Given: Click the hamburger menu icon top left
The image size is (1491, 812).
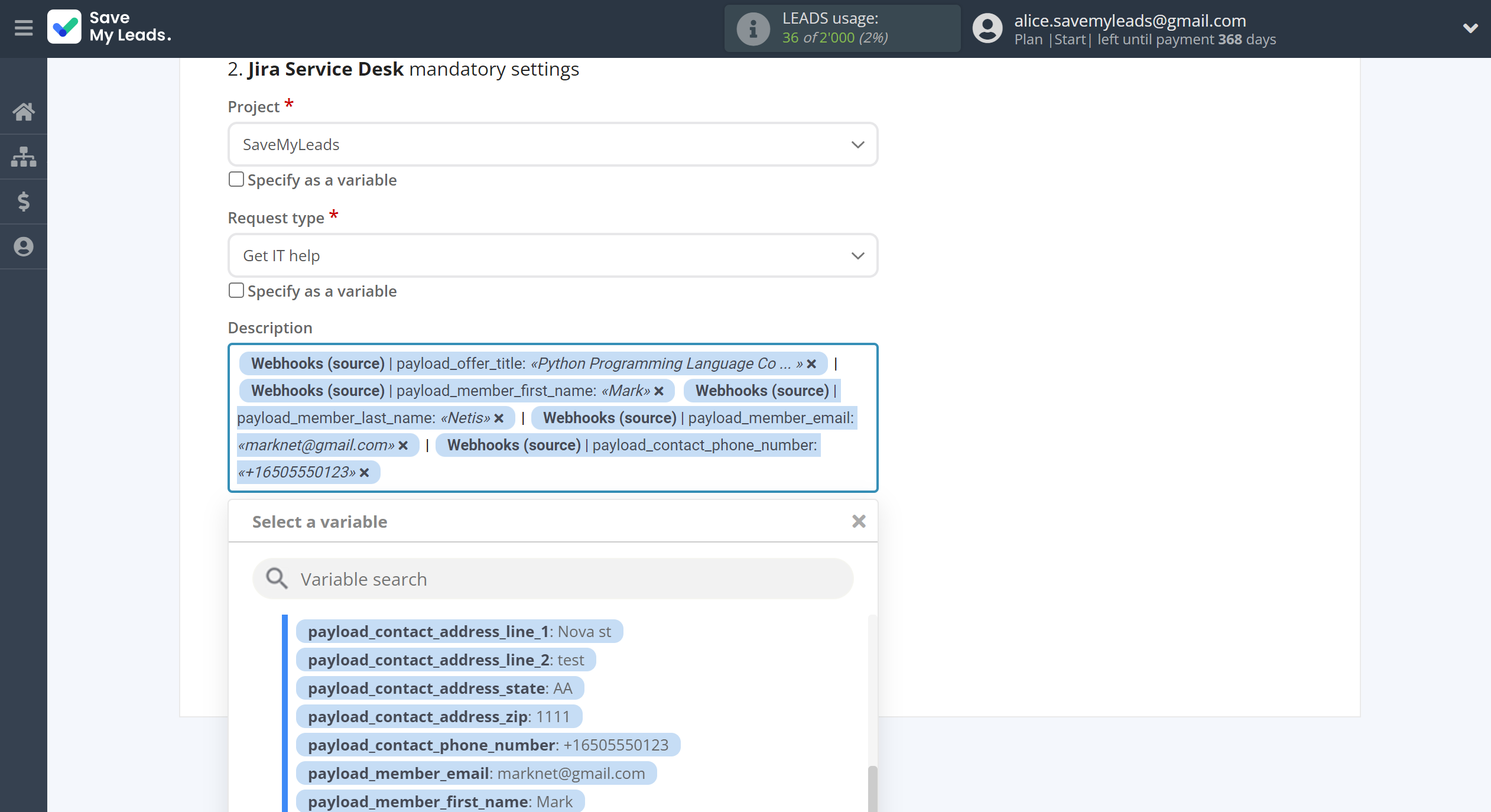Looking at the screenshot, I should point(24,28).
